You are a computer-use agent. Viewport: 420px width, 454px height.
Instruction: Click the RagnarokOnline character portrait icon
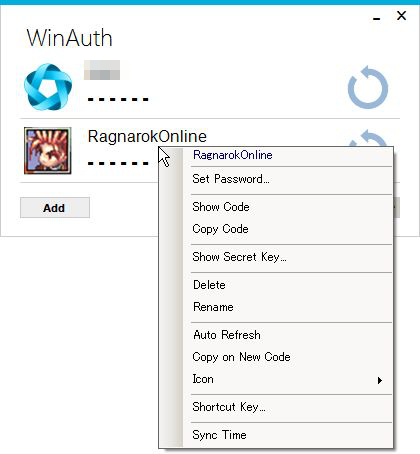48,151
